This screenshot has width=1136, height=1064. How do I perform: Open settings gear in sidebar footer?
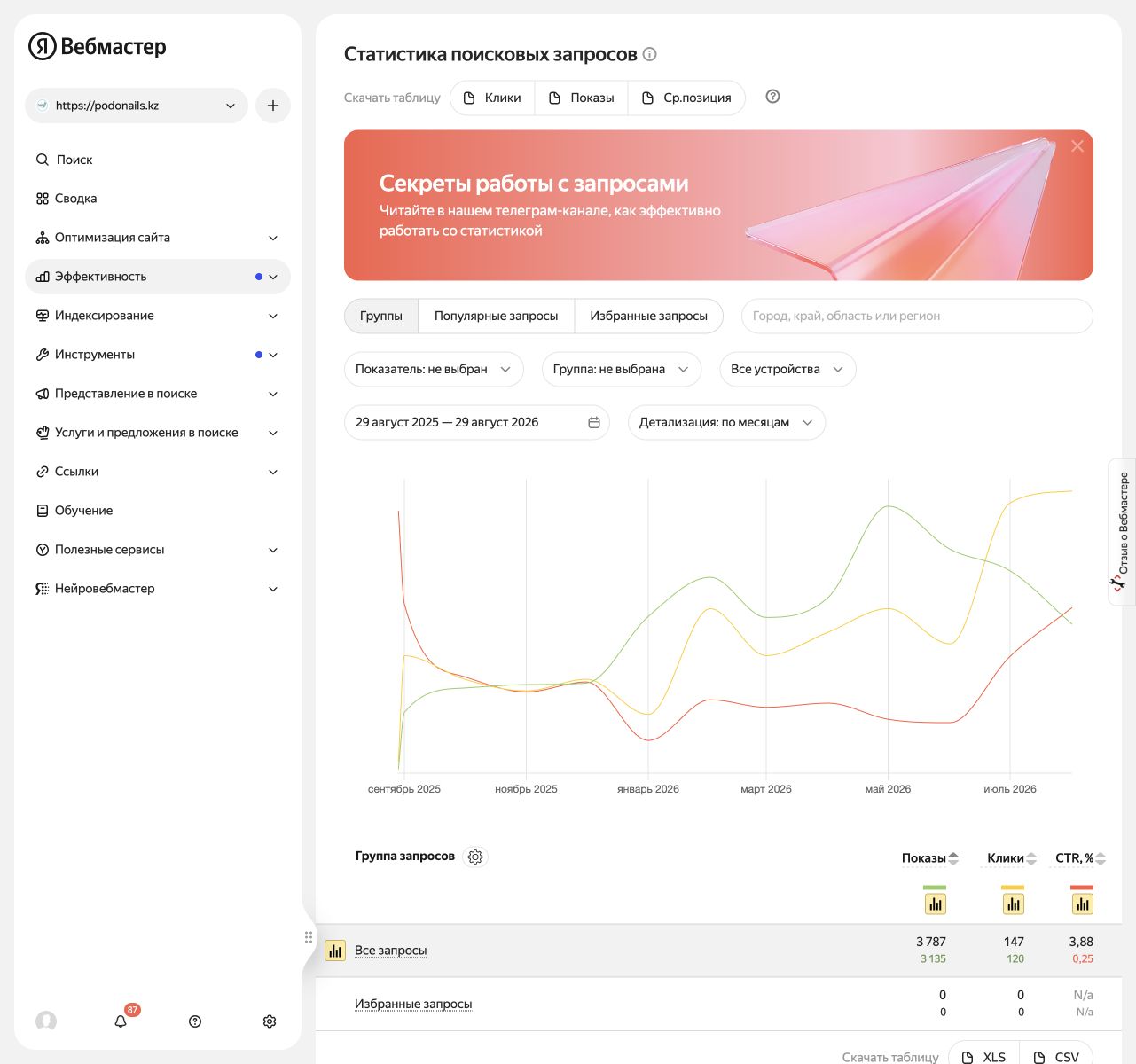pos(270,1021)
